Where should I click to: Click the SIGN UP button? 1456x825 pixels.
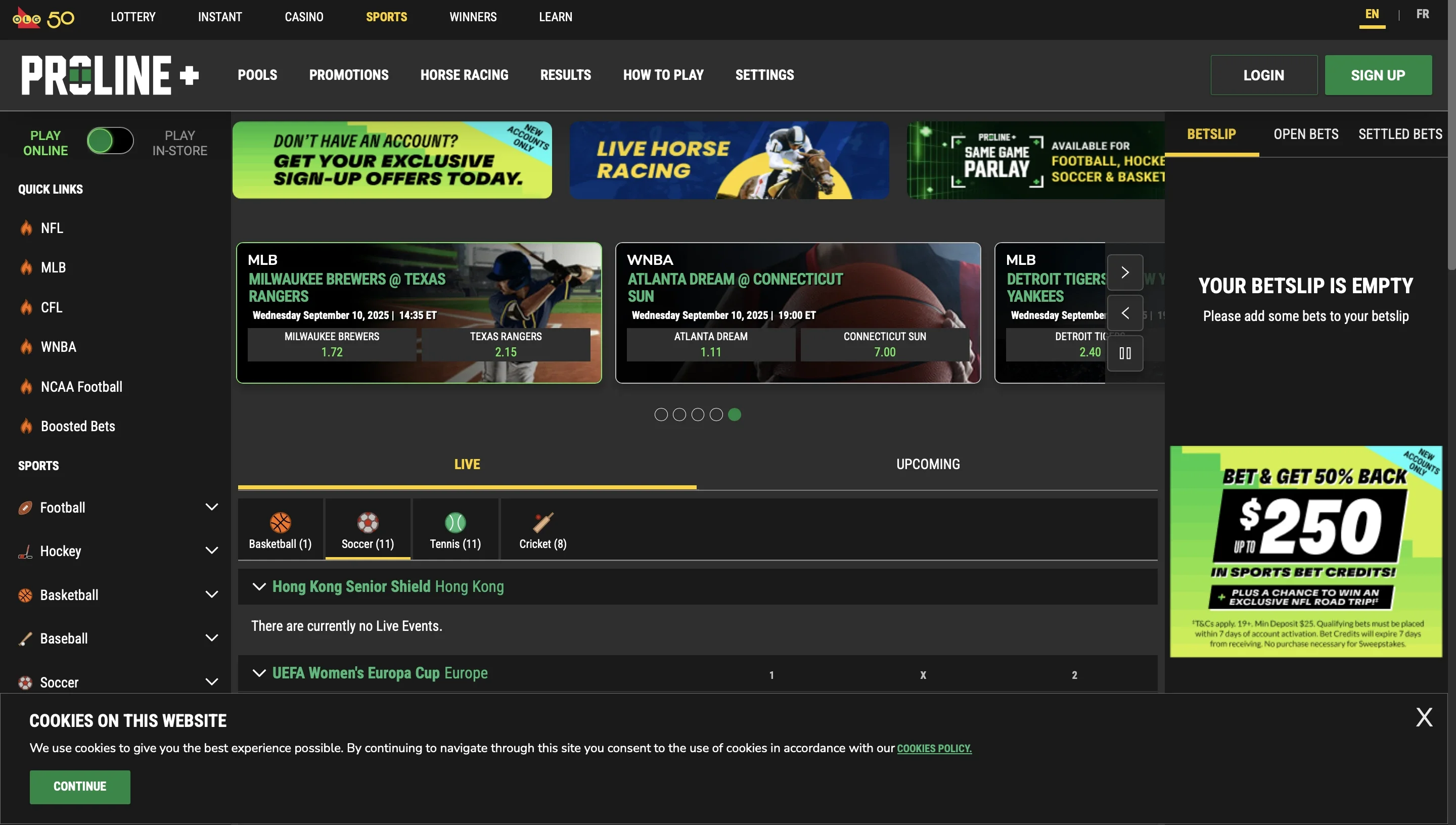(x=1378, y=74)
